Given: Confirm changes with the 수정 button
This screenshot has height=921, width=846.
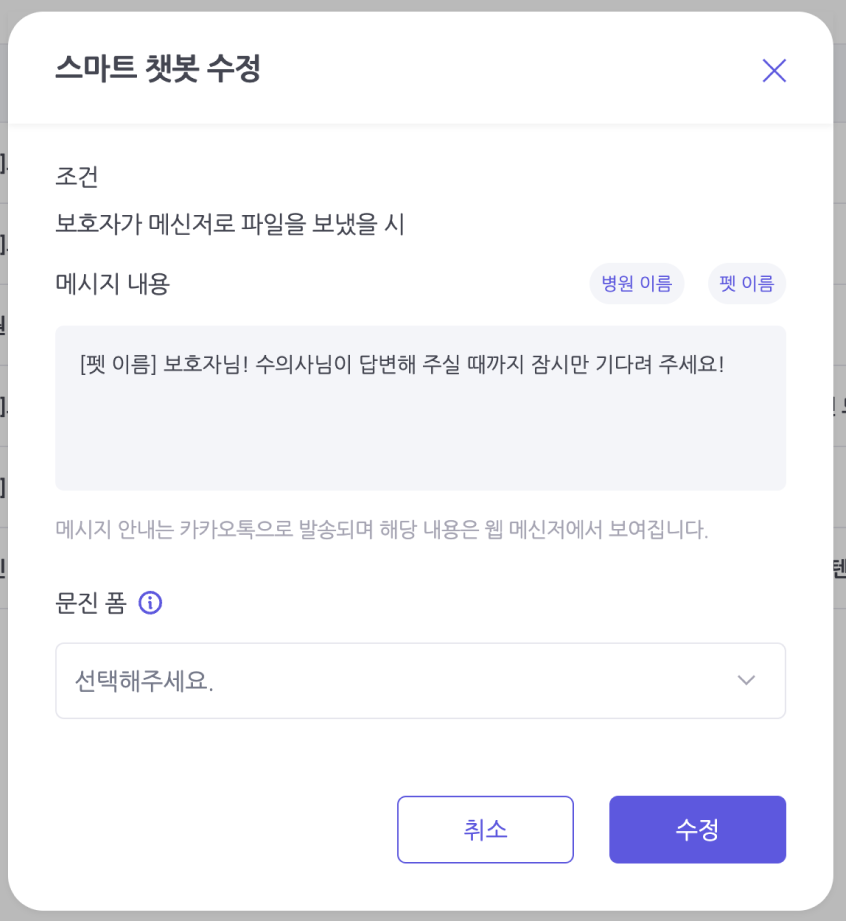Looking at the screenshot, I should (697, 829).
